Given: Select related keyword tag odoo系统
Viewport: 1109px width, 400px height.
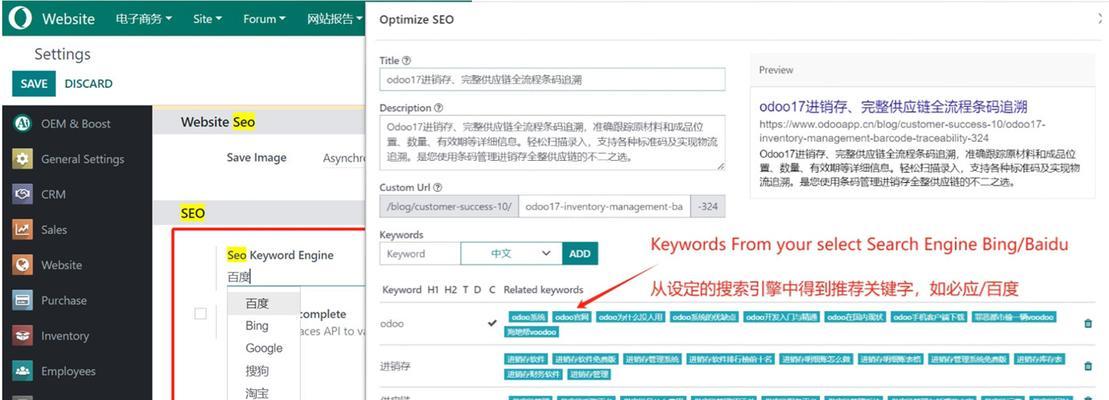Looking at the screenshot, I should tap(528, 317).
